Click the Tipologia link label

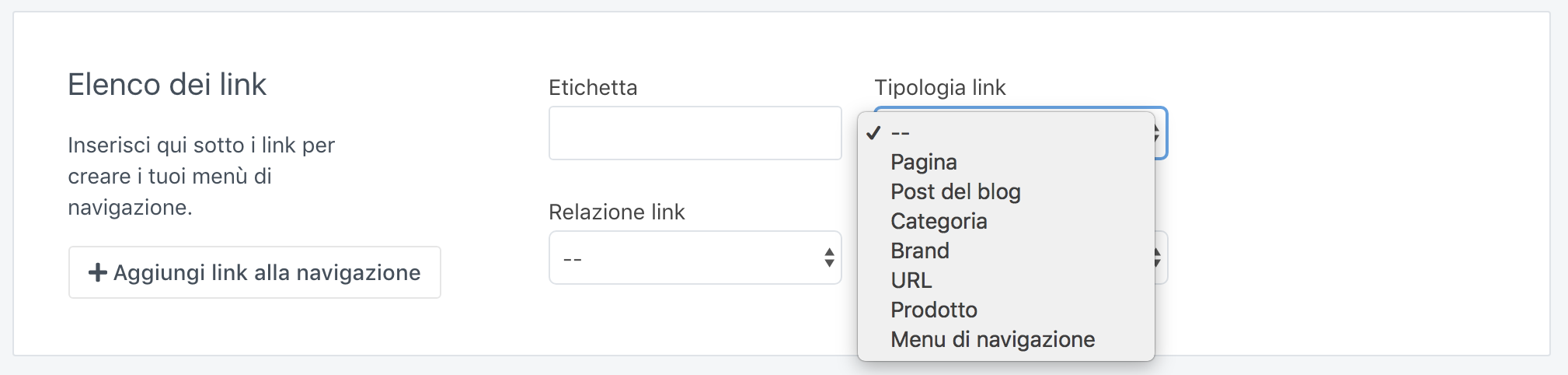pos(939,87)
